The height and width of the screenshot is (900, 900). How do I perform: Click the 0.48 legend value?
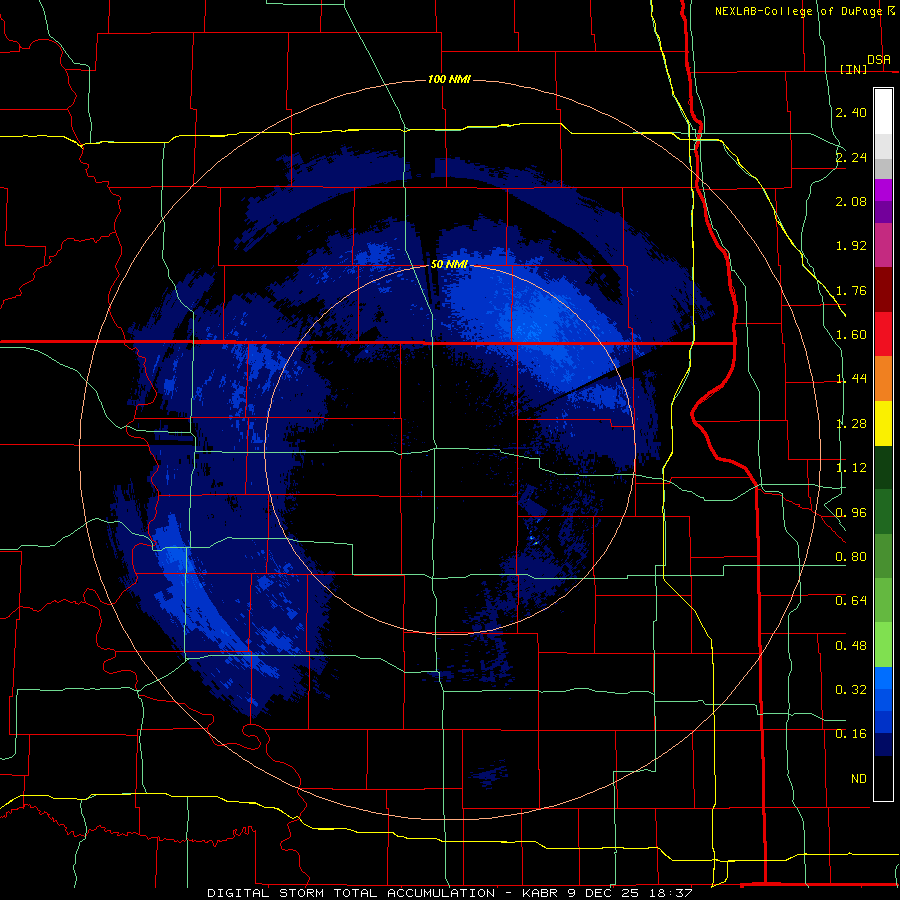tap(851, 646)
